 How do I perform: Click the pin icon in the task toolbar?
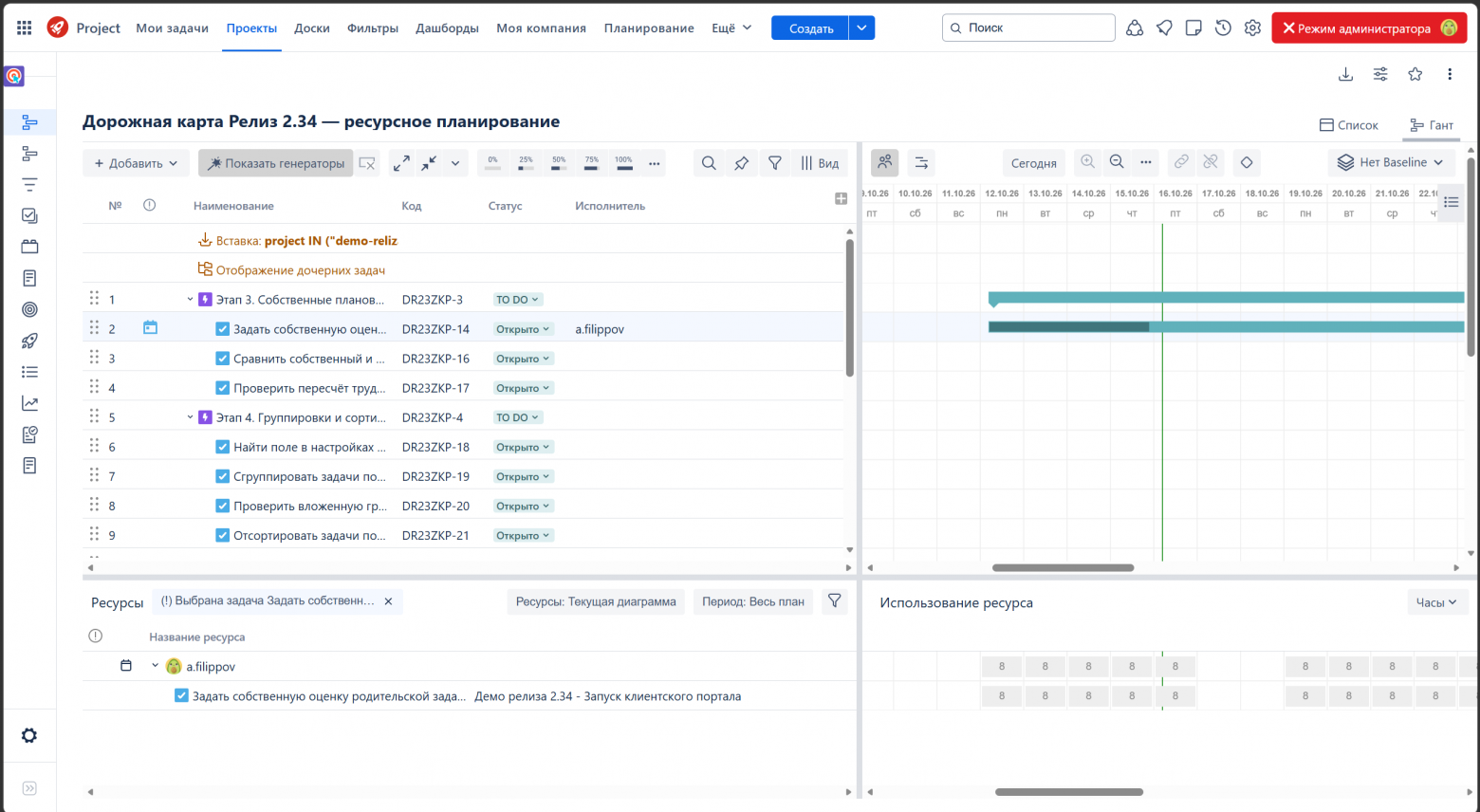[x=742, y=163]
